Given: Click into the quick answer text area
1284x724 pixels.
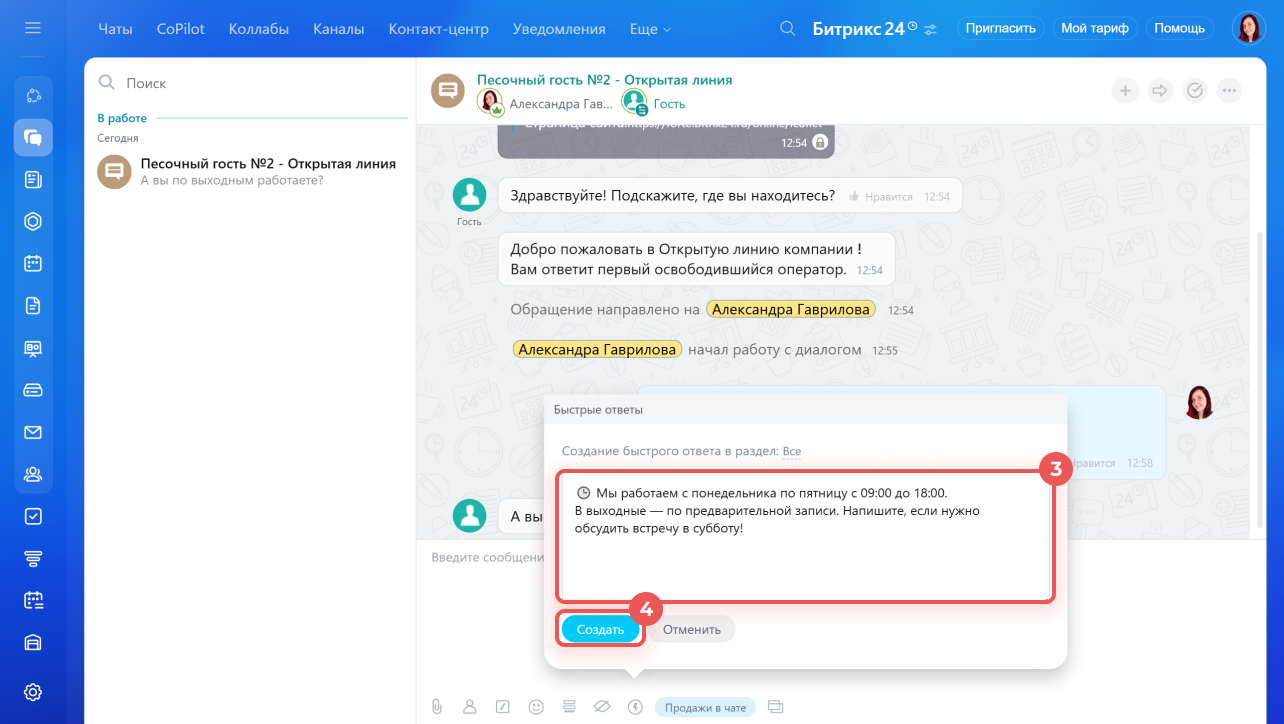Looking at the screenshot, I should 806,537.
